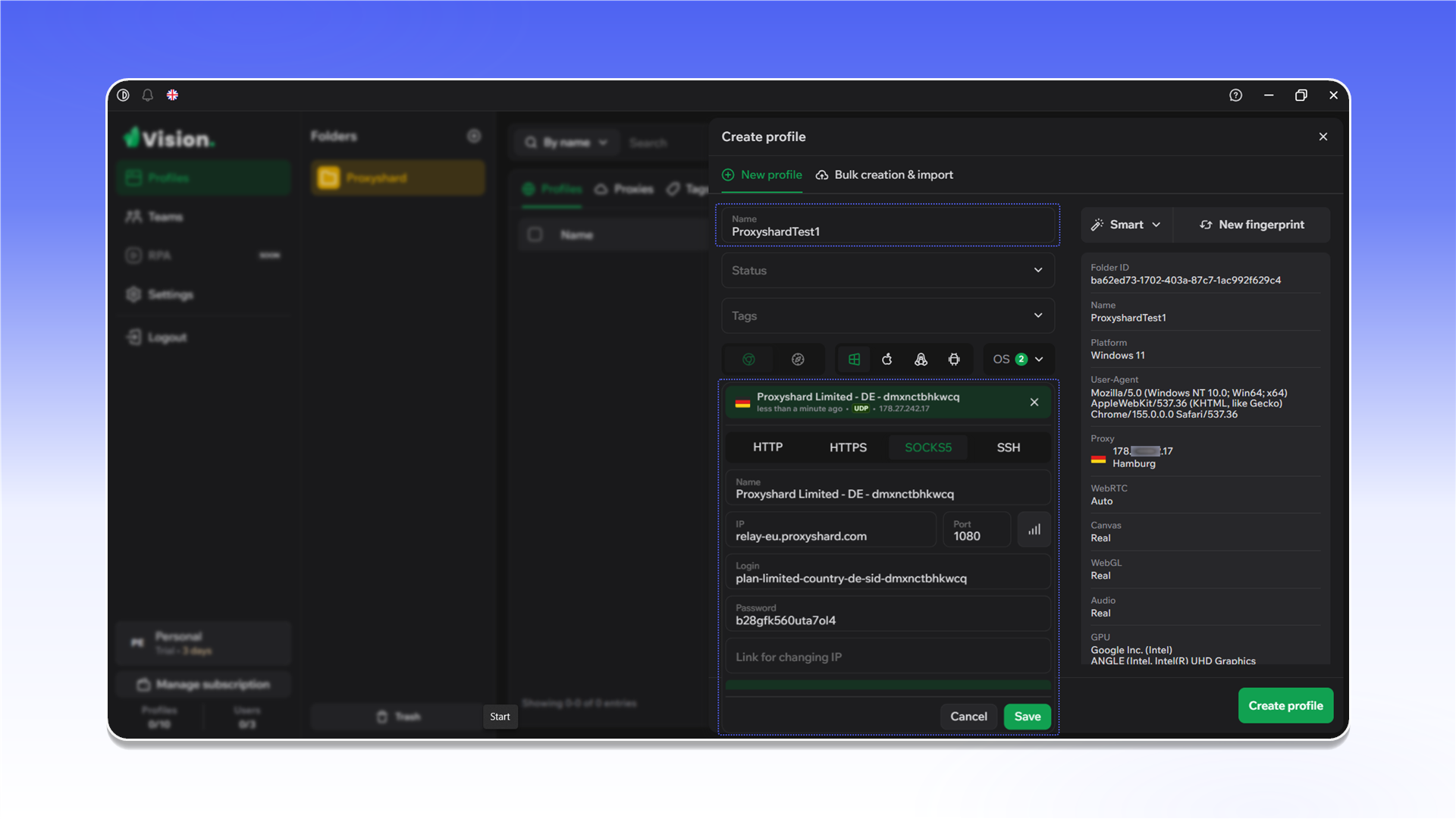This screenshot has height=819, width=1456.
Task: Select the SOCKS5 proxy protocol
Action: coord(928,447)
